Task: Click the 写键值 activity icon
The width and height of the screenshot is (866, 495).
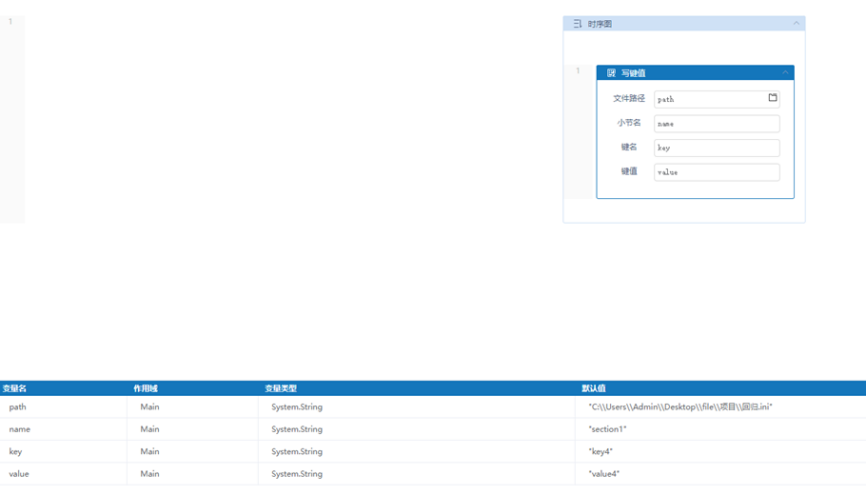Action: 611,73
